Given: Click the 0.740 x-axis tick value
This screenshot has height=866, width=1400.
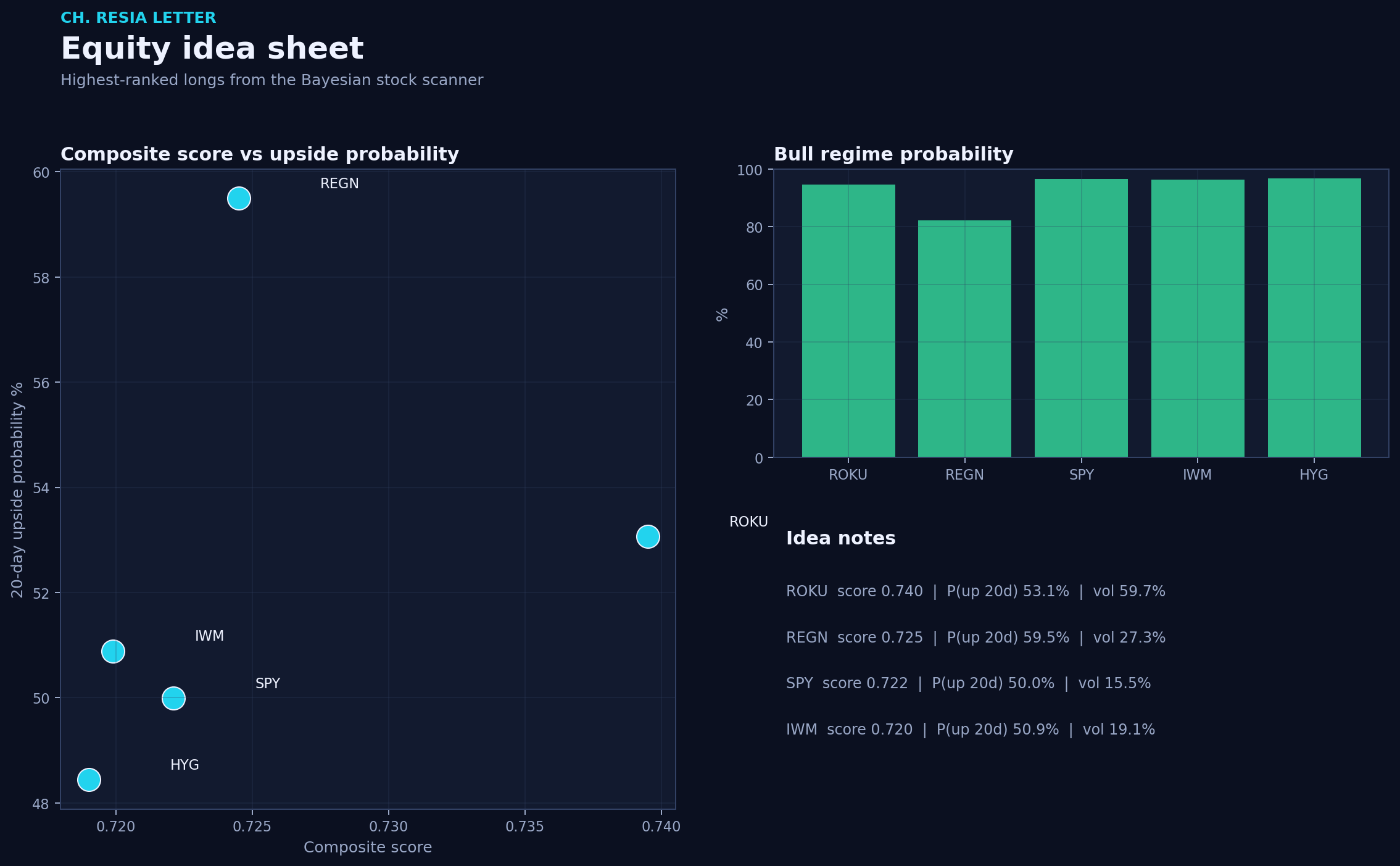Looking at the screenshot, I should point(661,826).
